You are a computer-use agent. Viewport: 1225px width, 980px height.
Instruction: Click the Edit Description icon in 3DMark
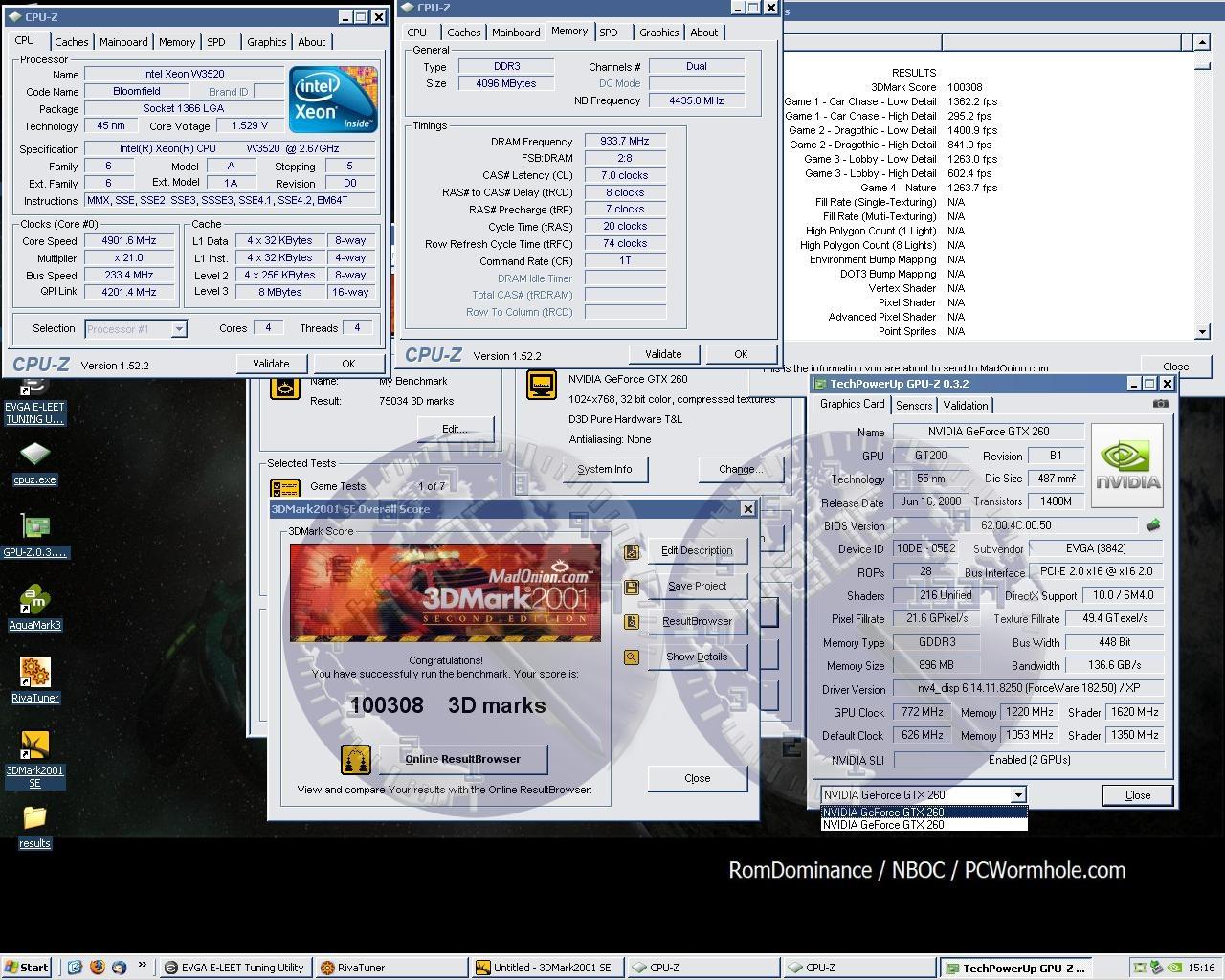tap(631, 551)
